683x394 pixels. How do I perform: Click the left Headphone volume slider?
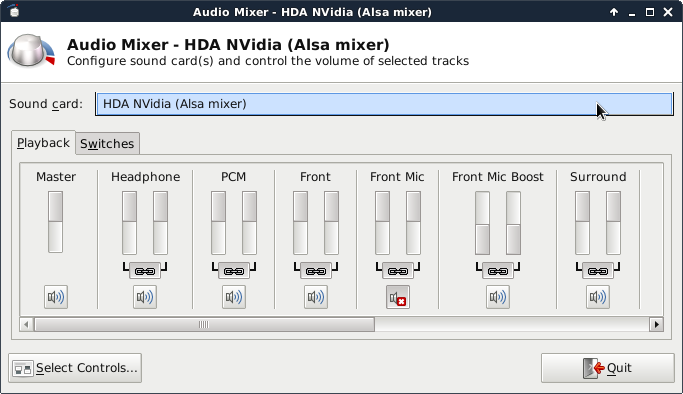(x=129, y=223)
